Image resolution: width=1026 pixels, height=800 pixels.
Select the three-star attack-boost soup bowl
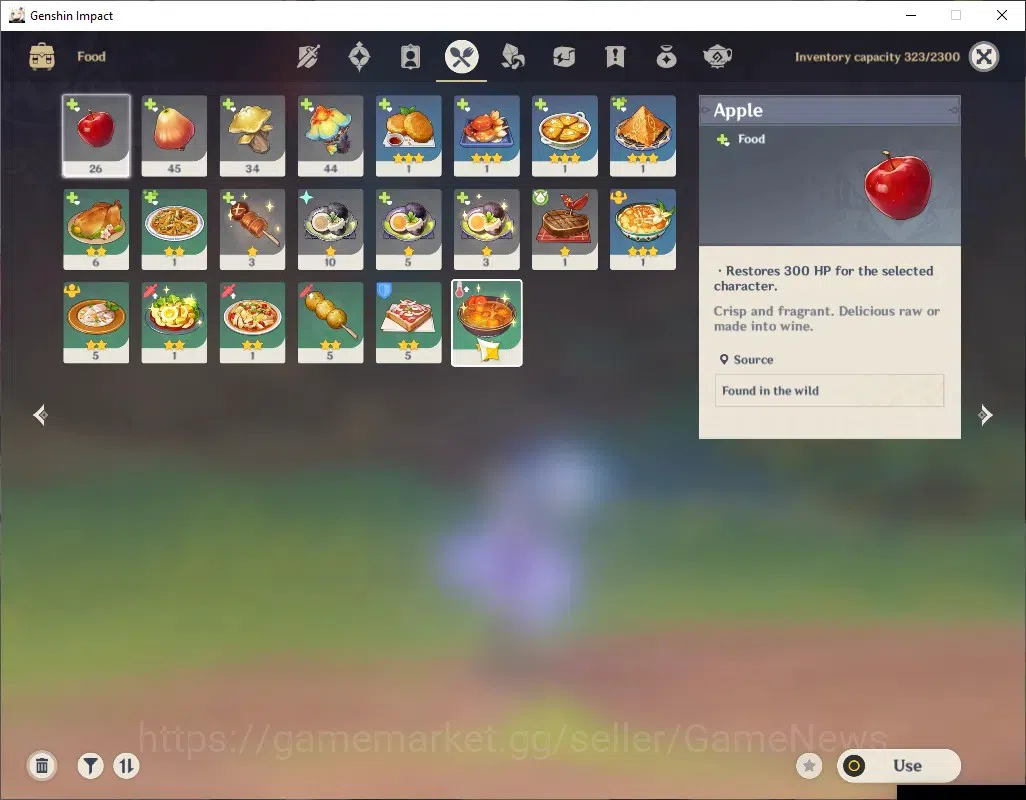[643, 230]
